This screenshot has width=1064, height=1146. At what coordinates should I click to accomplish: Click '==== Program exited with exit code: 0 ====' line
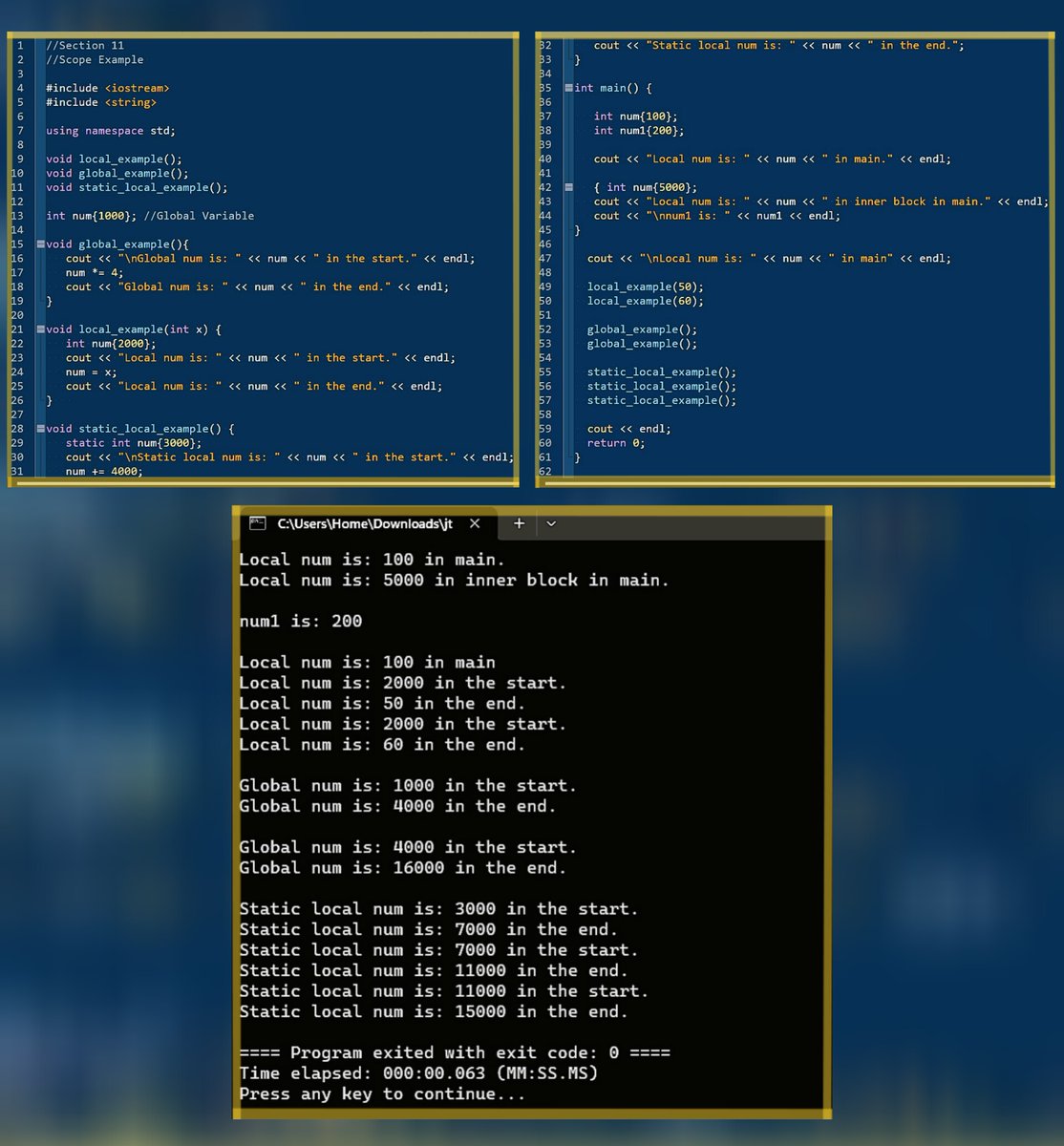[455, 1053]
